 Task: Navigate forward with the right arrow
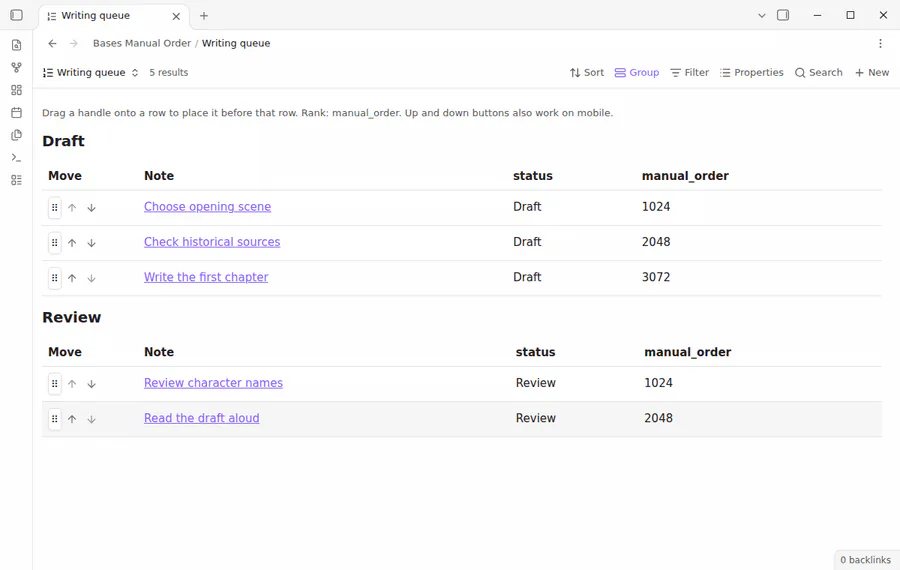pos(73,43)
